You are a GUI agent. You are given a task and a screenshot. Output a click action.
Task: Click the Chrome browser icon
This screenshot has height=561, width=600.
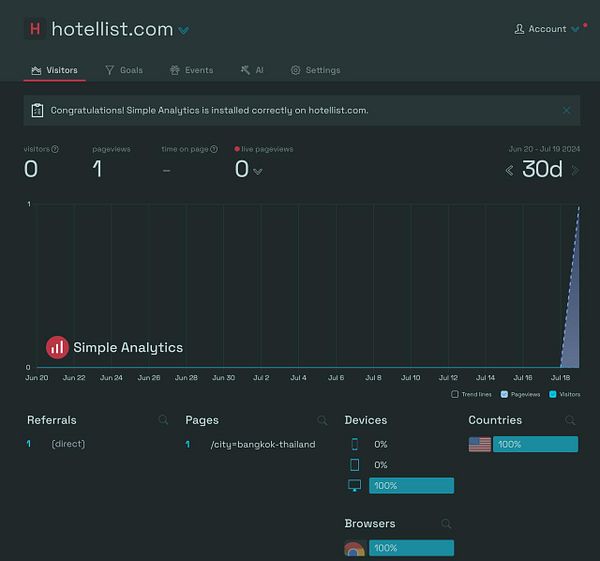(354, 548)
